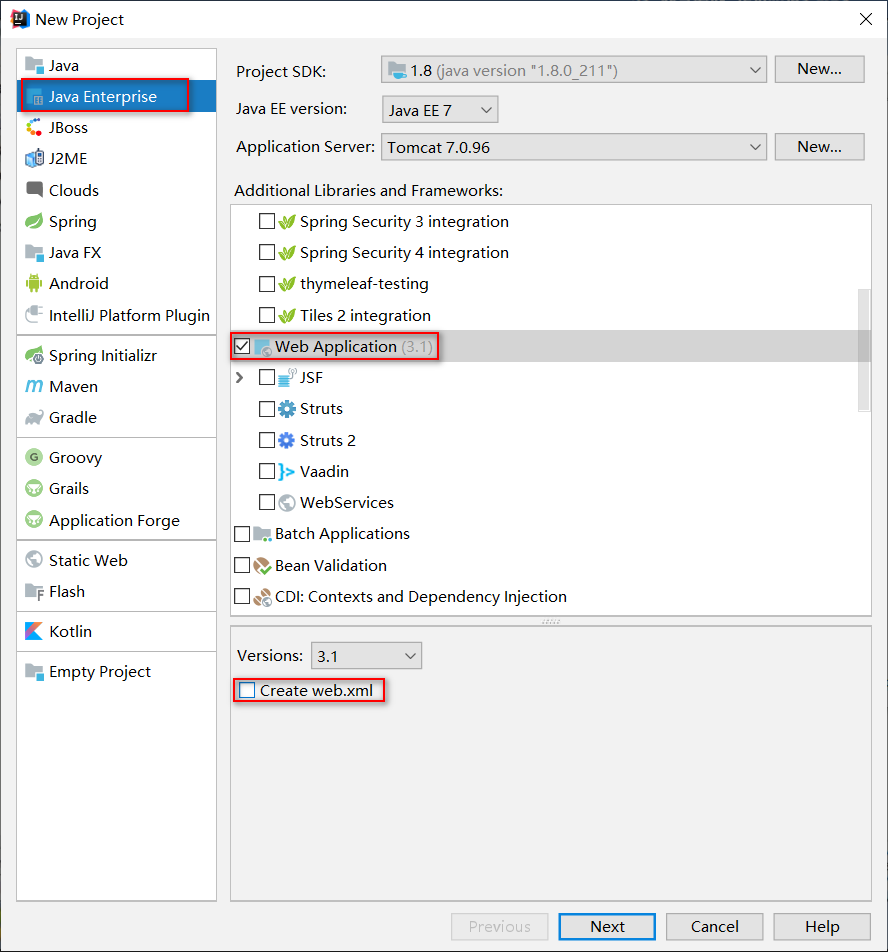Click the Struts 2 gear icon
888x952 pixels.
(x=286, y=440)
